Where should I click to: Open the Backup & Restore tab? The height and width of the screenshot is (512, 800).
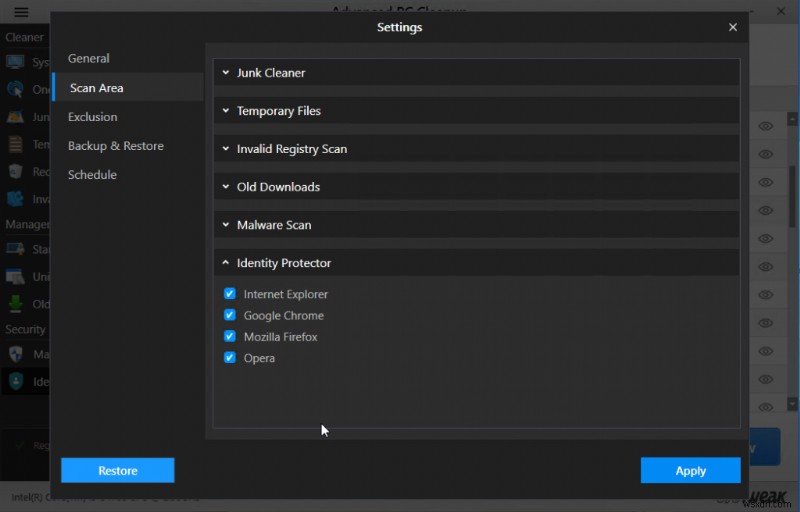click(116, 146)
